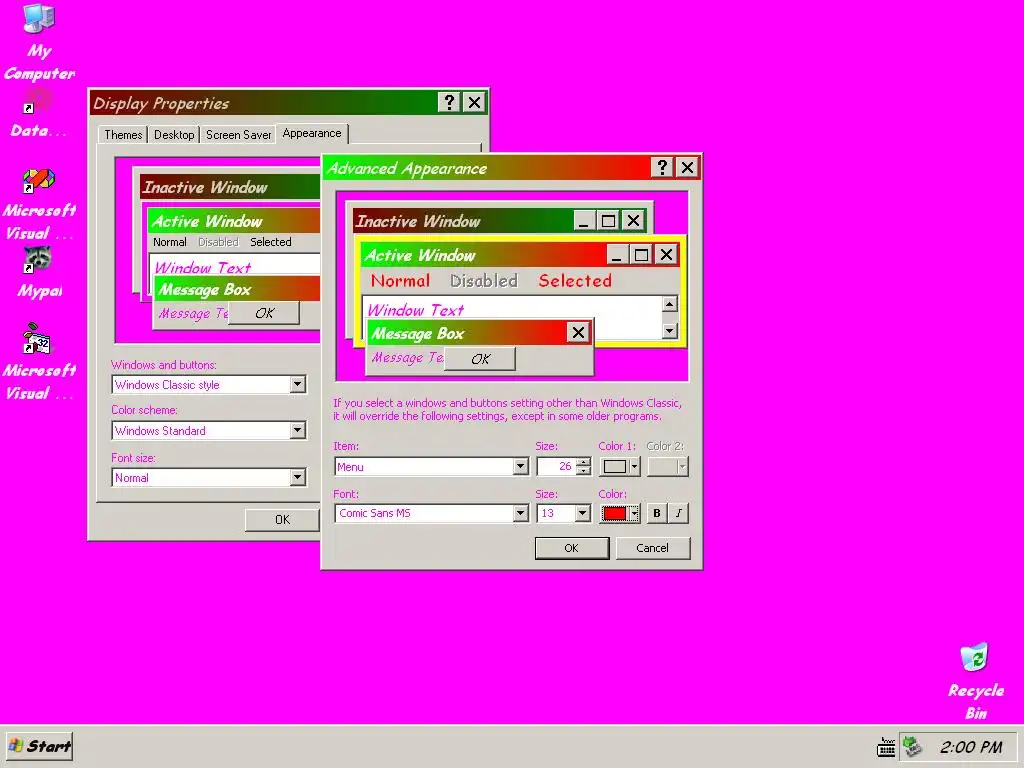Click the Message Box title in Advanced preview
The image size is (1024, 768).
[418, 334]
